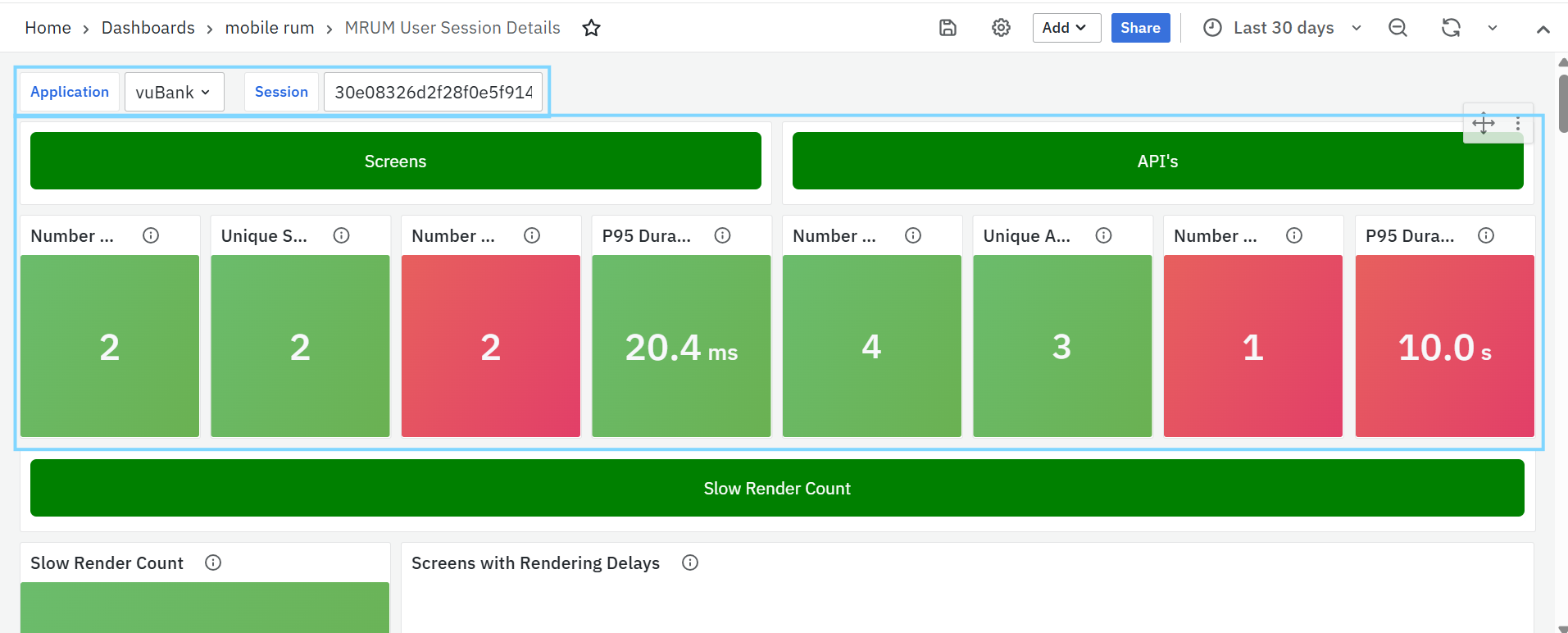The image size is (1568, 633).
Task: Click the save dashboard icon
Action: point(948,28)
